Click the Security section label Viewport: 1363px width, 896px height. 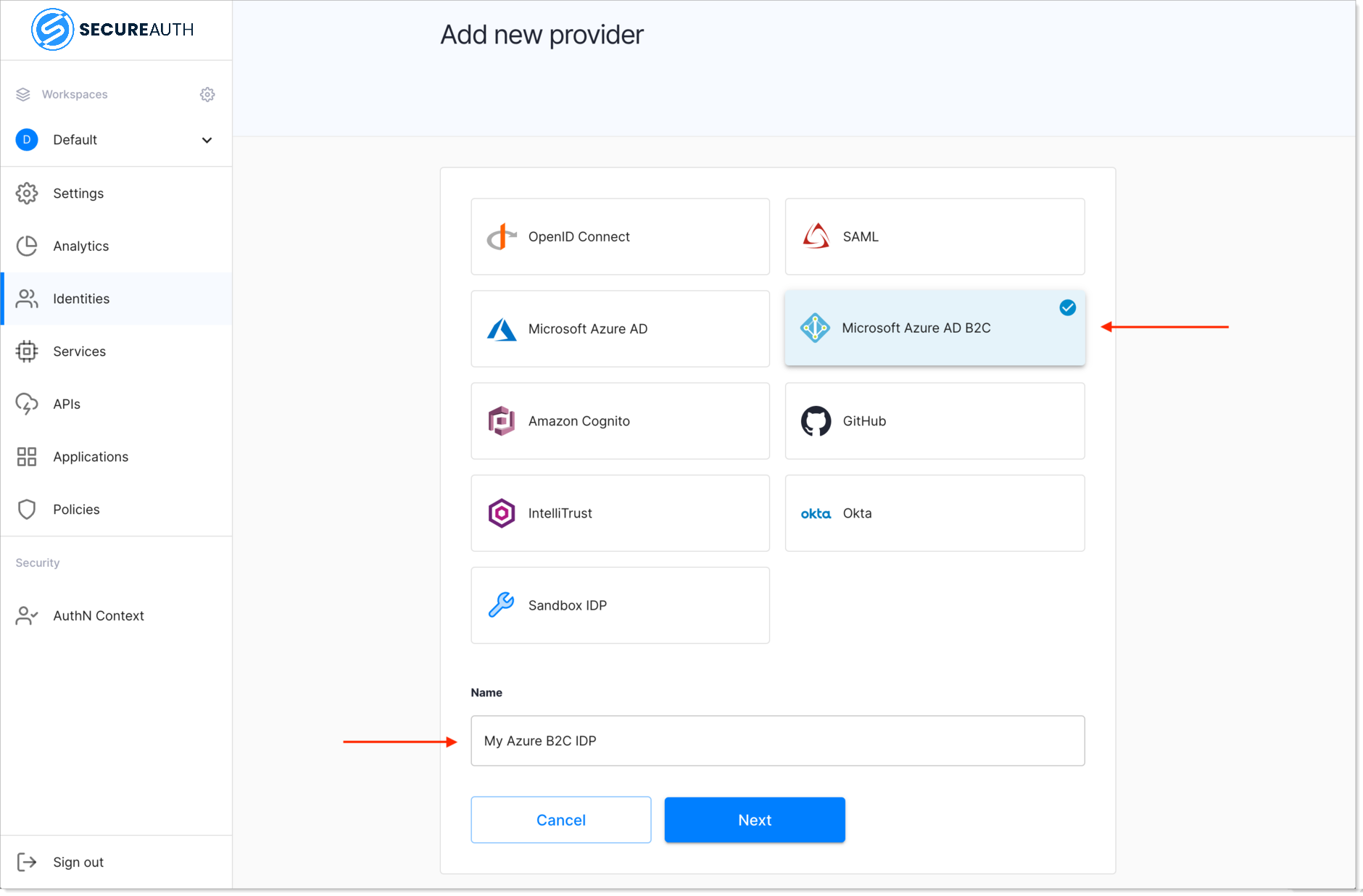coord(38,563)
